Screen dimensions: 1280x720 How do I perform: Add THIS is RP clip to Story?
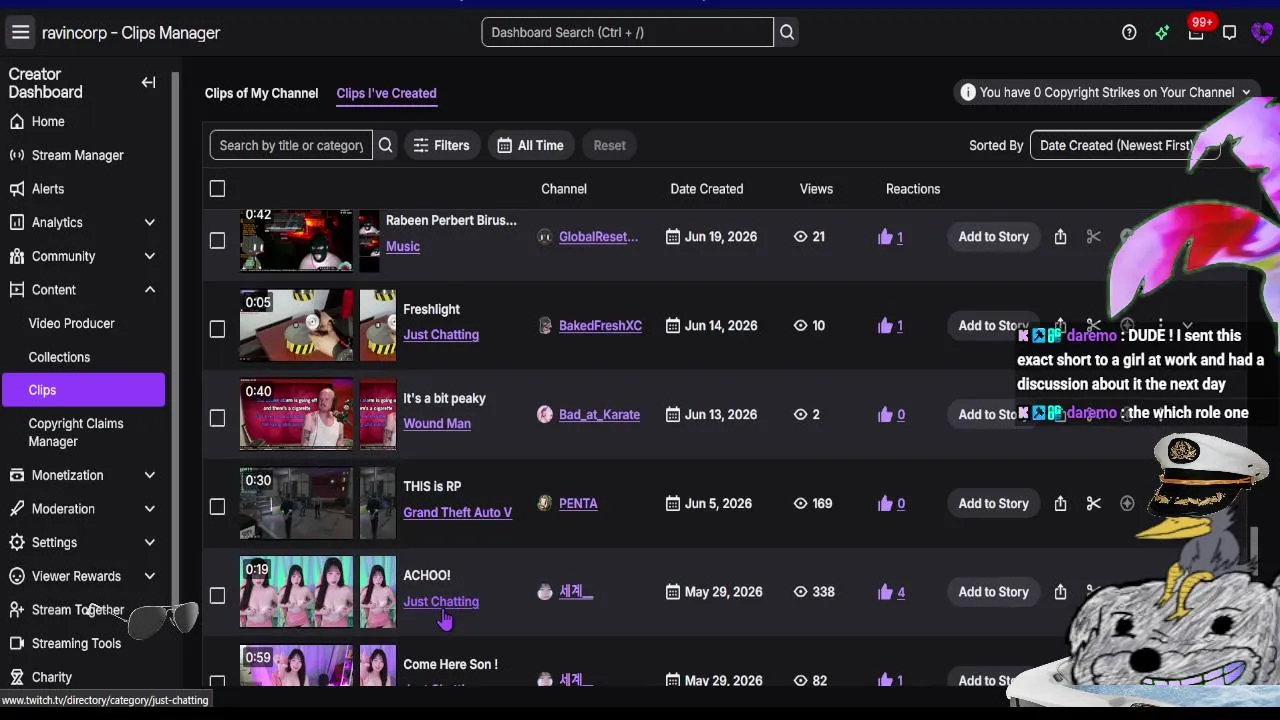pyautogui.click(x=993, y=504)
